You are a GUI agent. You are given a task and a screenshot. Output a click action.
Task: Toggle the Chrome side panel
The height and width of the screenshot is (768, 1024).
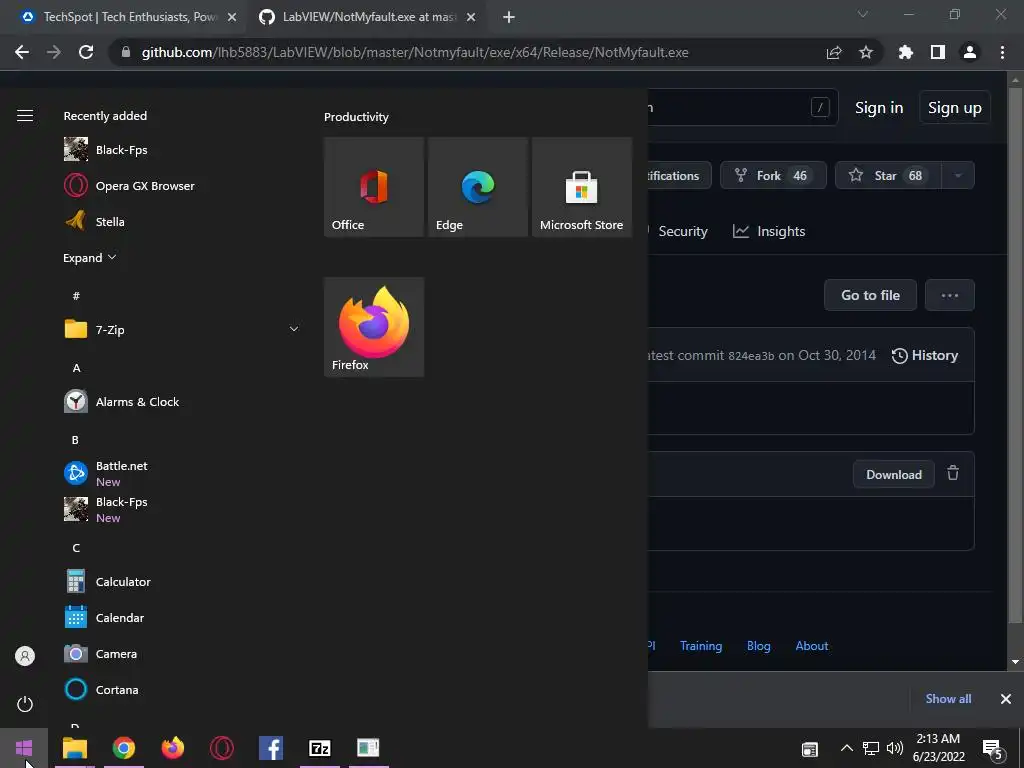(938, 52)
